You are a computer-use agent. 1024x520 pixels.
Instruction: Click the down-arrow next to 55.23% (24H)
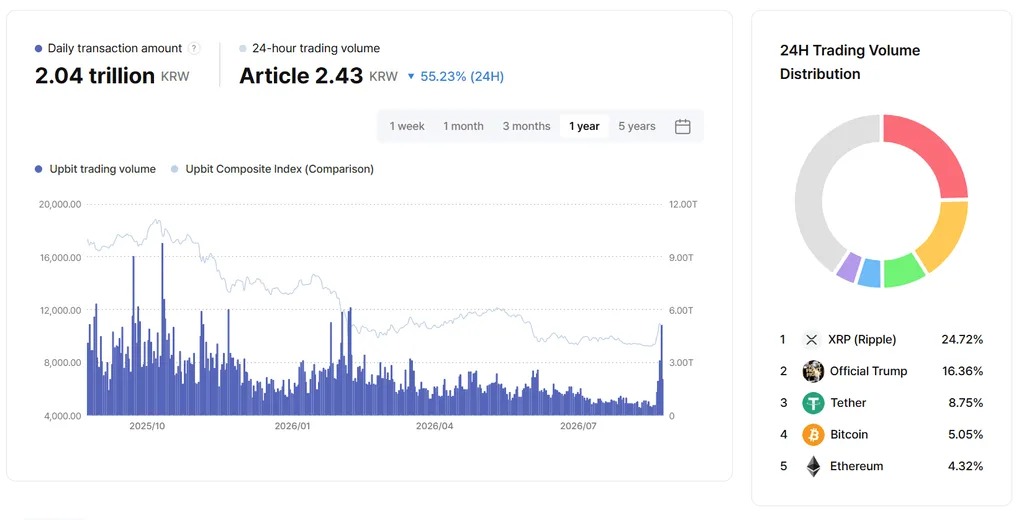411,76
